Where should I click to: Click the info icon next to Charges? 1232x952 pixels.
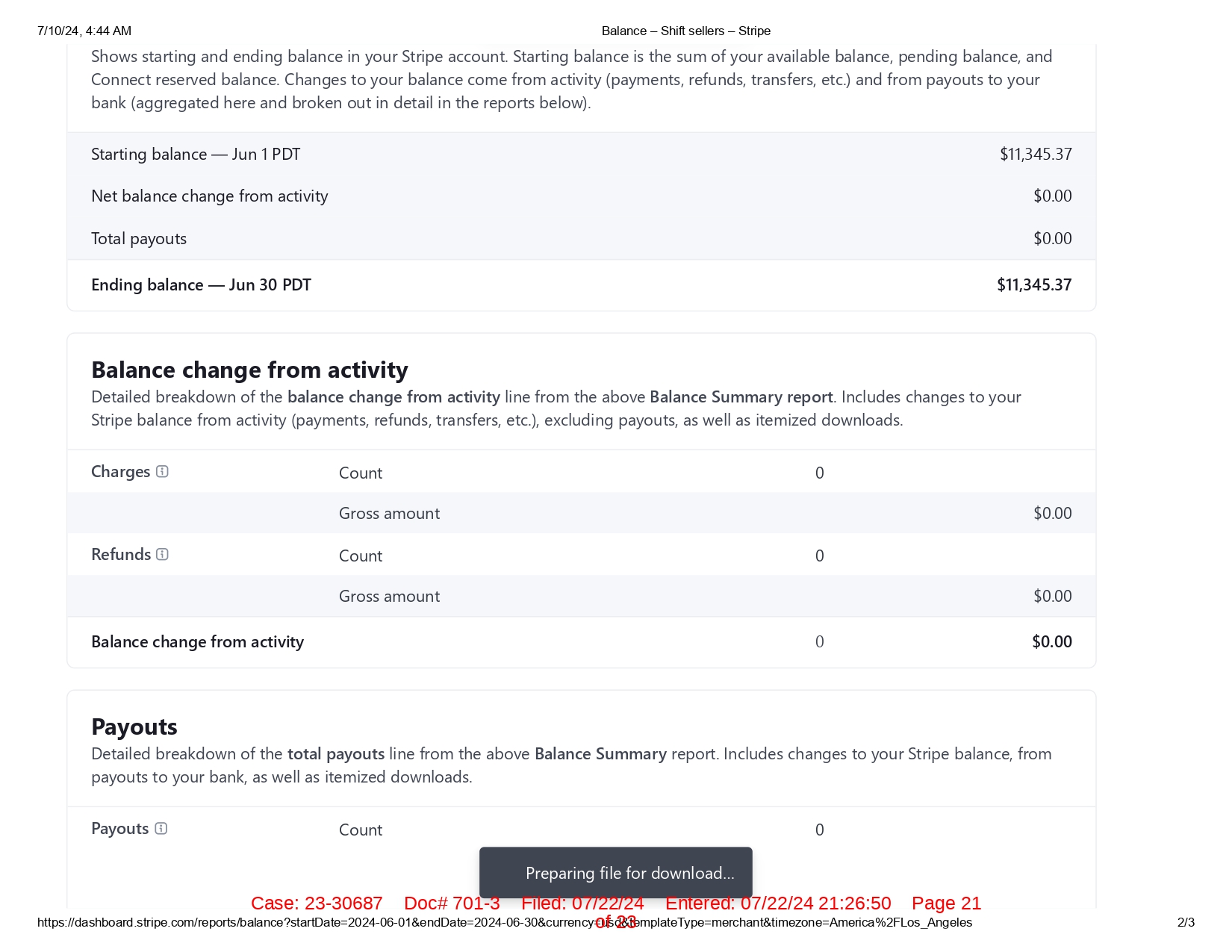point(162,472)
